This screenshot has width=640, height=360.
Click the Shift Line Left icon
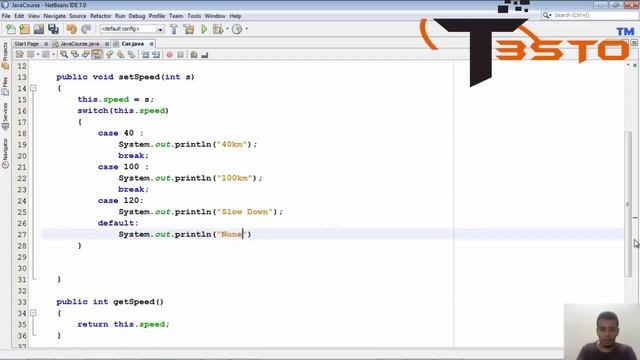coord(145,55)
